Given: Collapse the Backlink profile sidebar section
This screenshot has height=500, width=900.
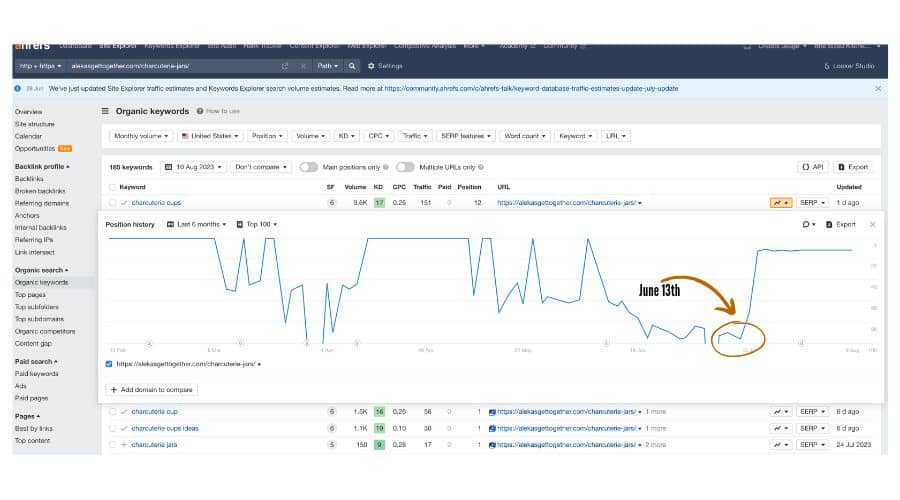Looking at the screenshot, I should tap(42, 166).
